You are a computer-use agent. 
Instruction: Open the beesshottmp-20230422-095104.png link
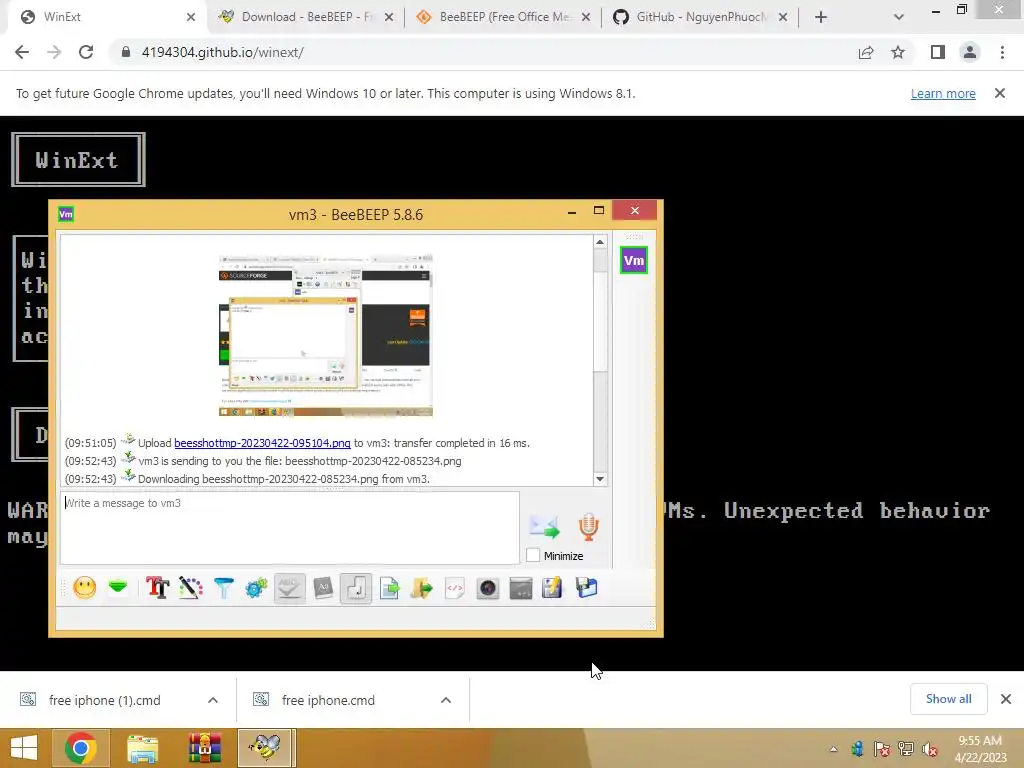coord(263,443)
